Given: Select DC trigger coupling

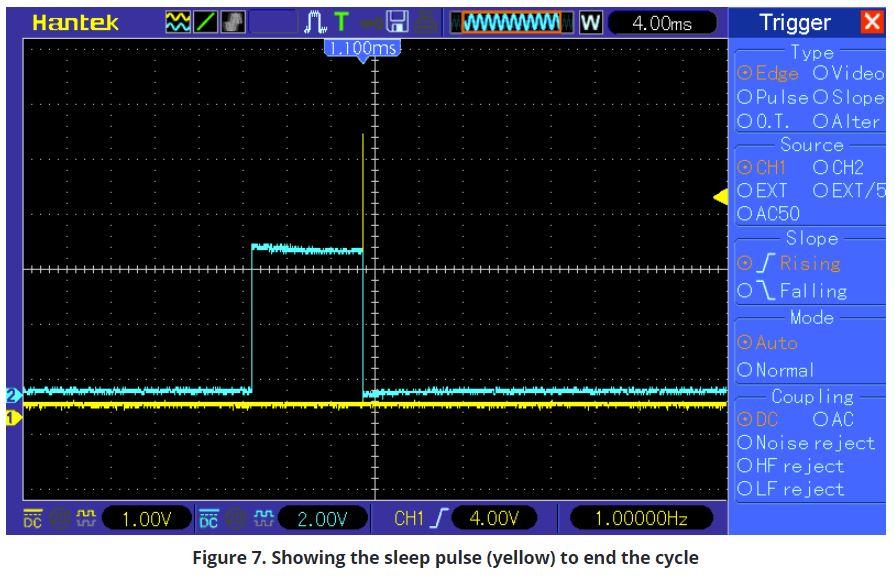Looking at the screenshot, I should (758, 419).
